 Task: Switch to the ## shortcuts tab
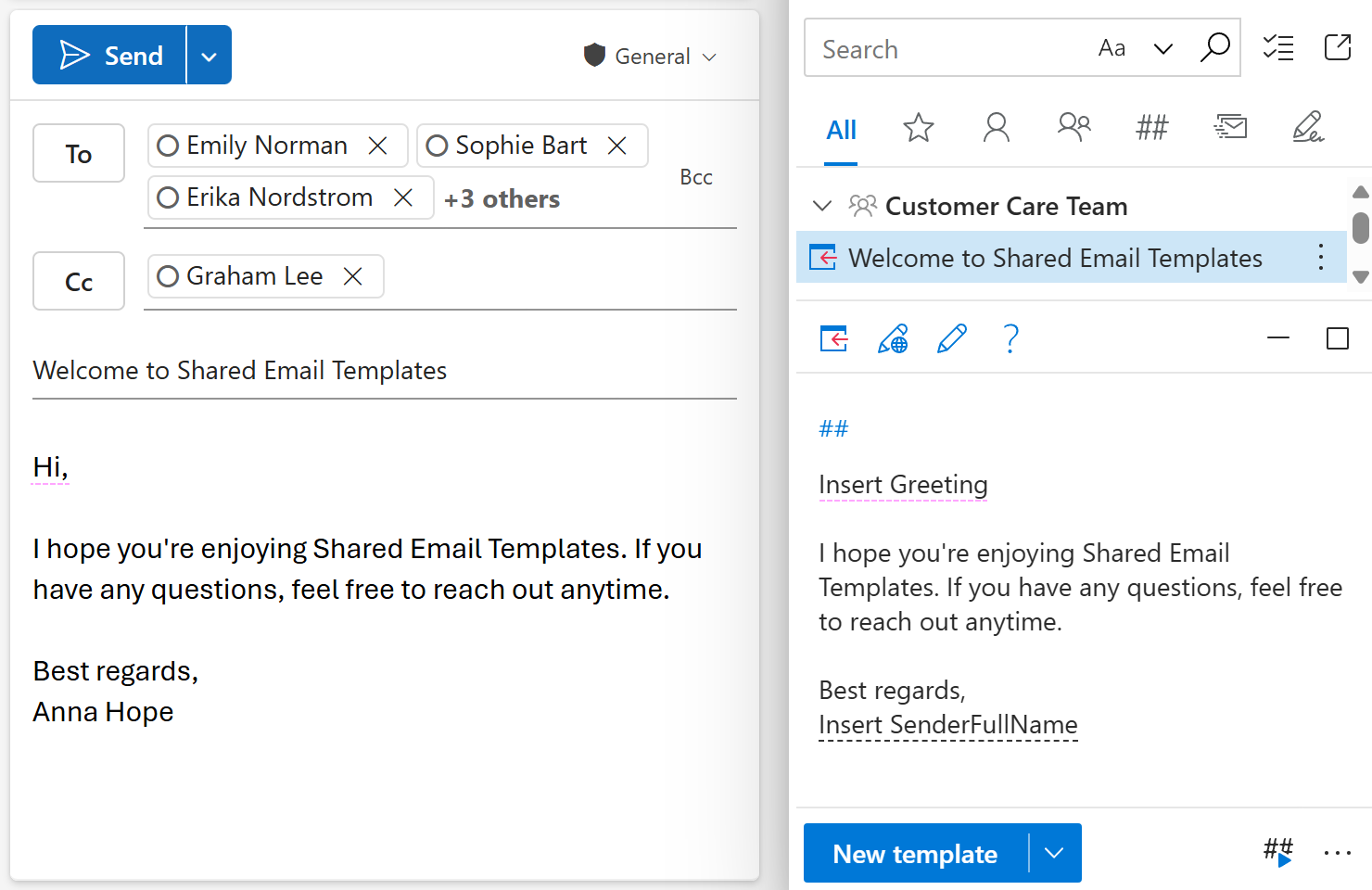1152,127
